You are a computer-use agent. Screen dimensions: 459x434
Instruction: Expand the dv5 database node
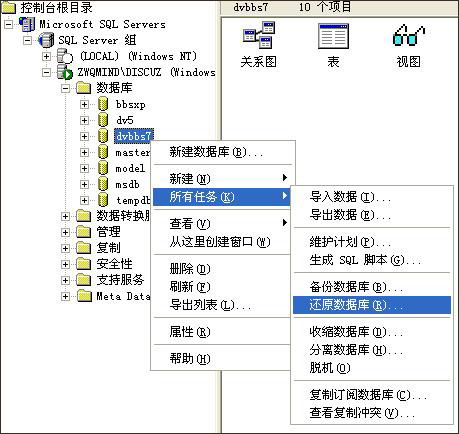[84, 120]
